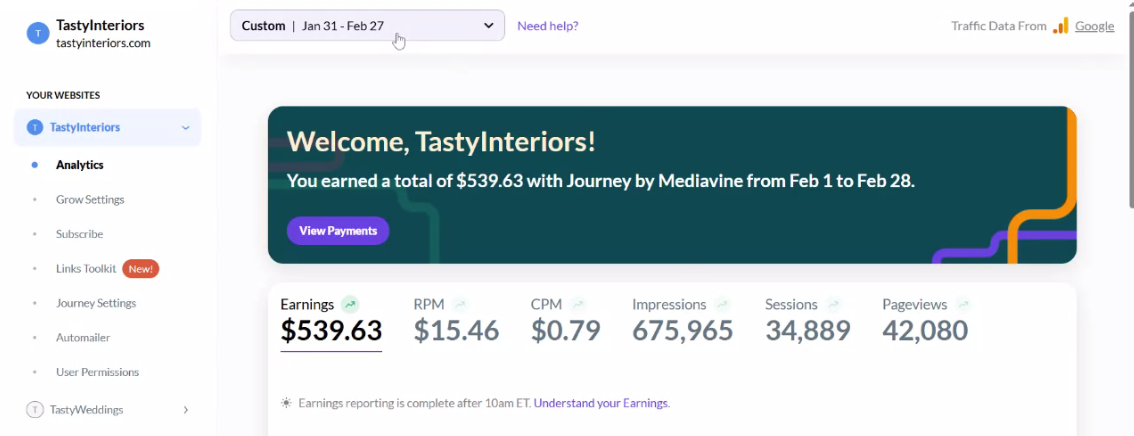Click the Traffic Data From label
The height and width of the screenshot is (436, 1134).
[999, 26]
